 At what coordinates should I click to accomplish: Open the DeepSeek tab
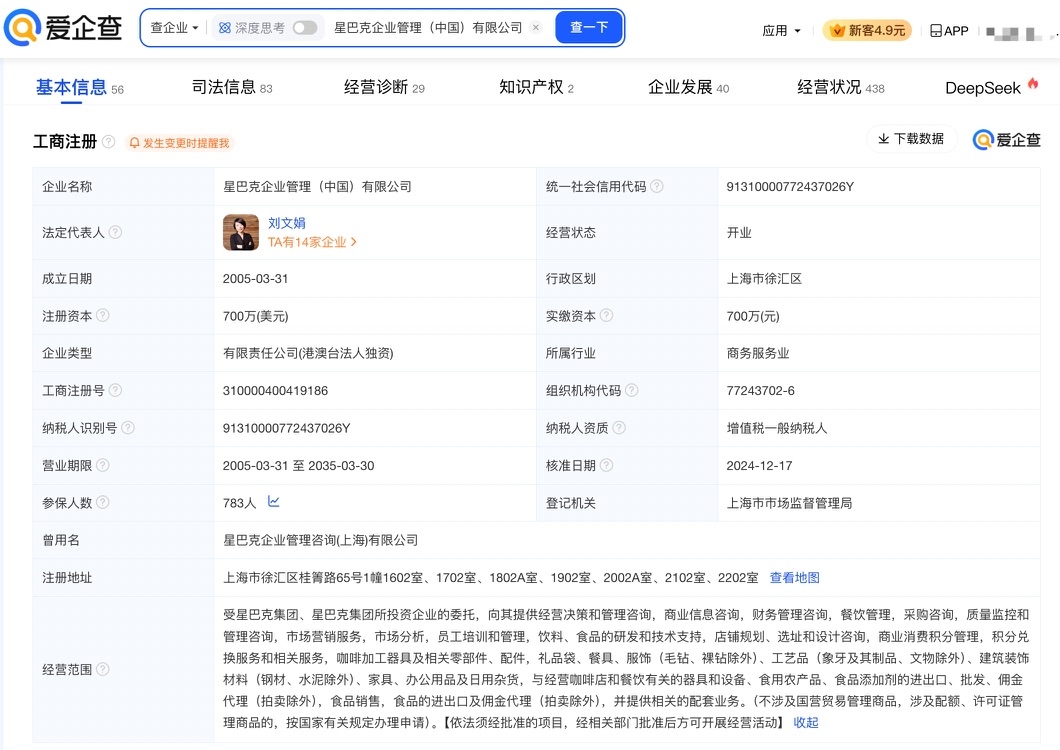[x=991, y=88]
